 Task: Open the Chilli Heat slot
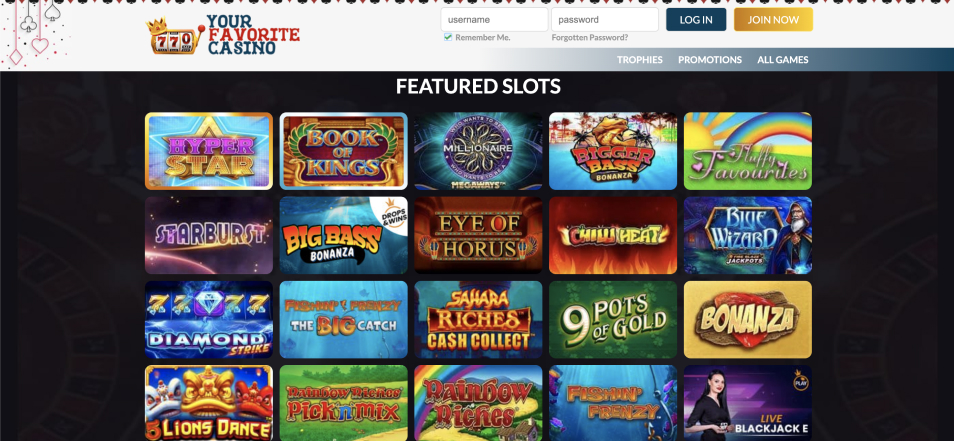tap(613, 235)
